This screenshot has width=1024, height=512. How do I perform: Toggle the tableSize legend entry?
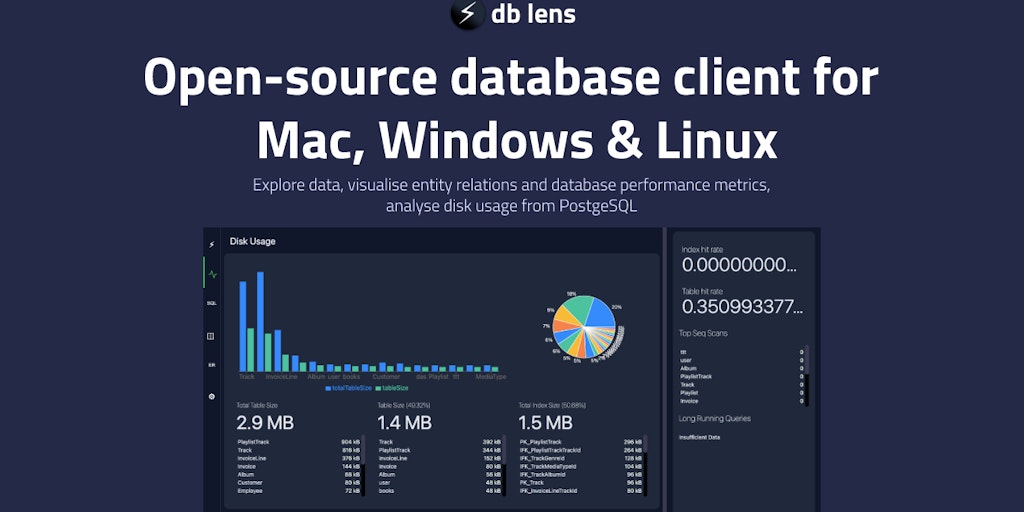tap(392, 388)
